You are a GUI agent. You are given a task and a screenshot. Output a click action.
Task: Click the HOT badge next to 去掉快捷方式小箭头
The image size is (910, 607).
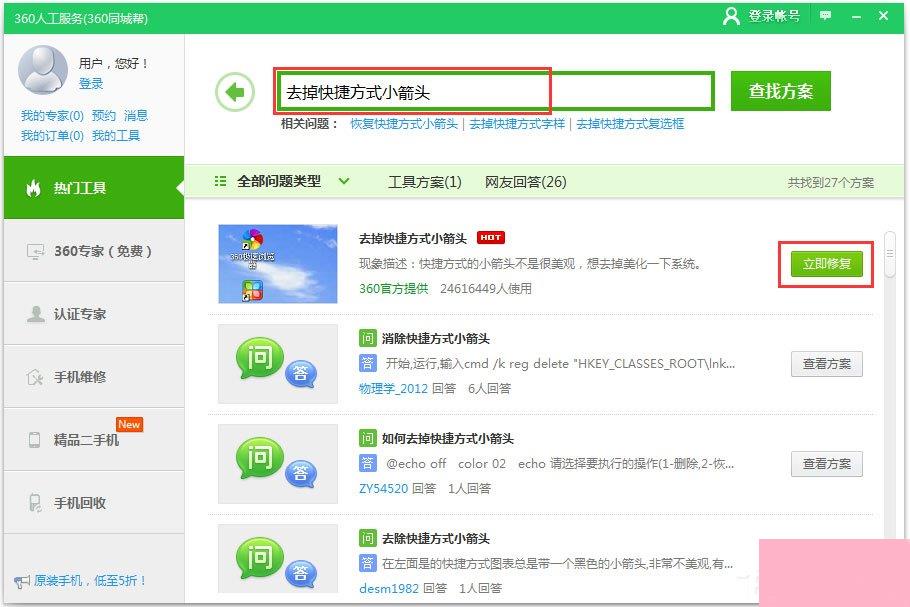point(490,237)
